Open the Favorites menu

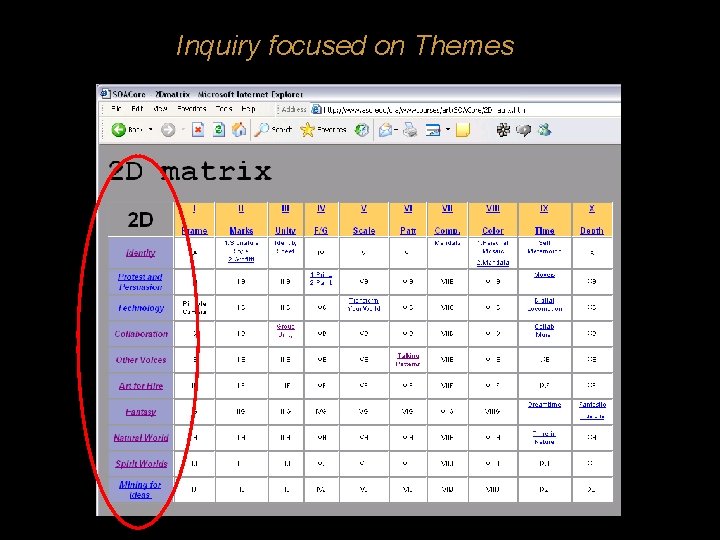(x=191, y=109)
